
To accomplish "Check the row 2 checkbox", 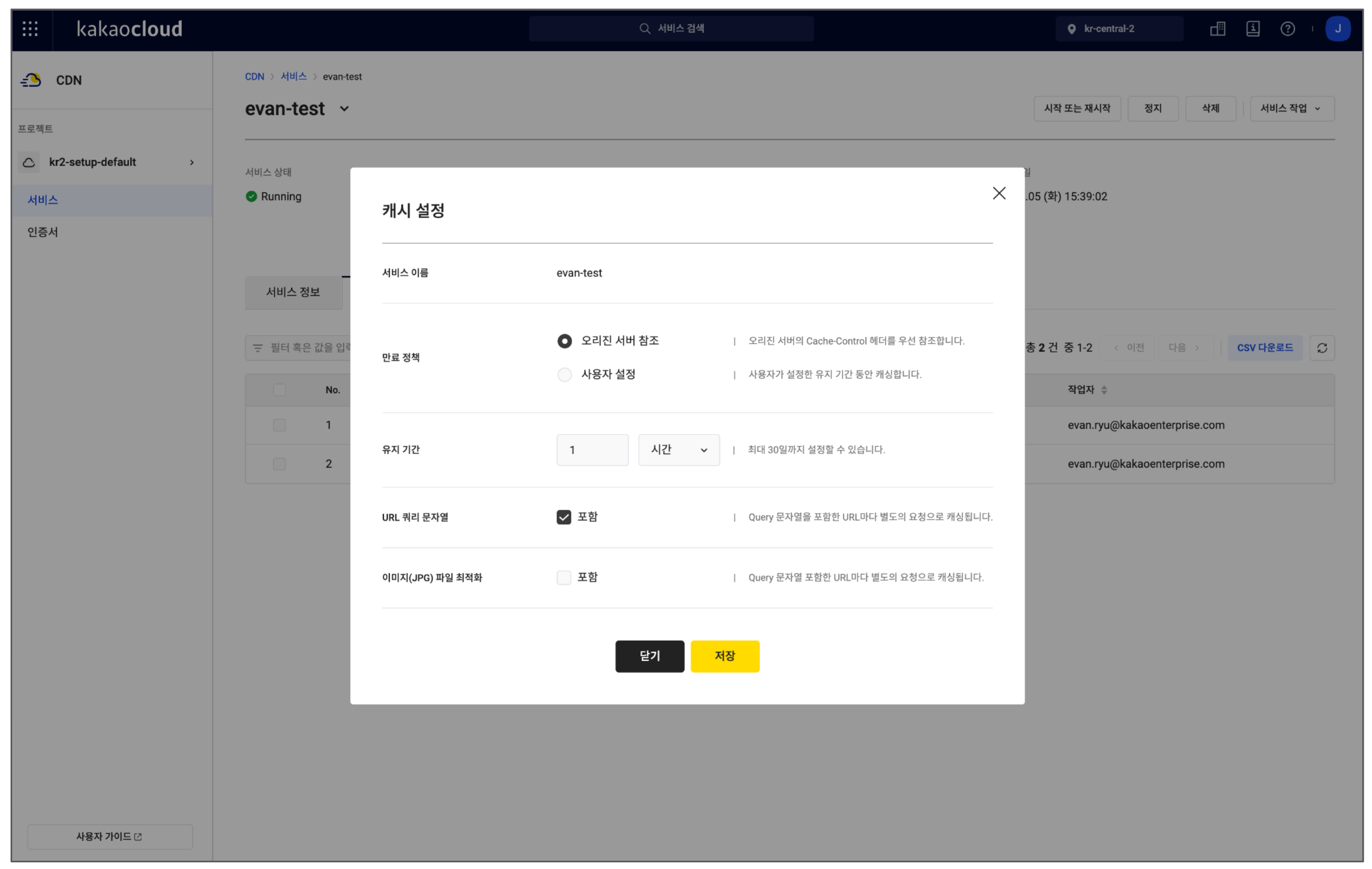I will (x=279, y=464).
